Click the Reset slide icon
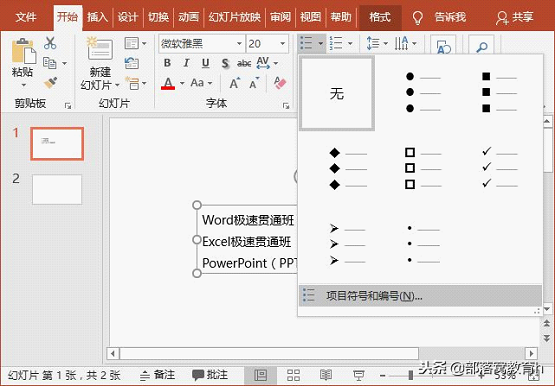555x386 pixels. (x=132, y=63)
